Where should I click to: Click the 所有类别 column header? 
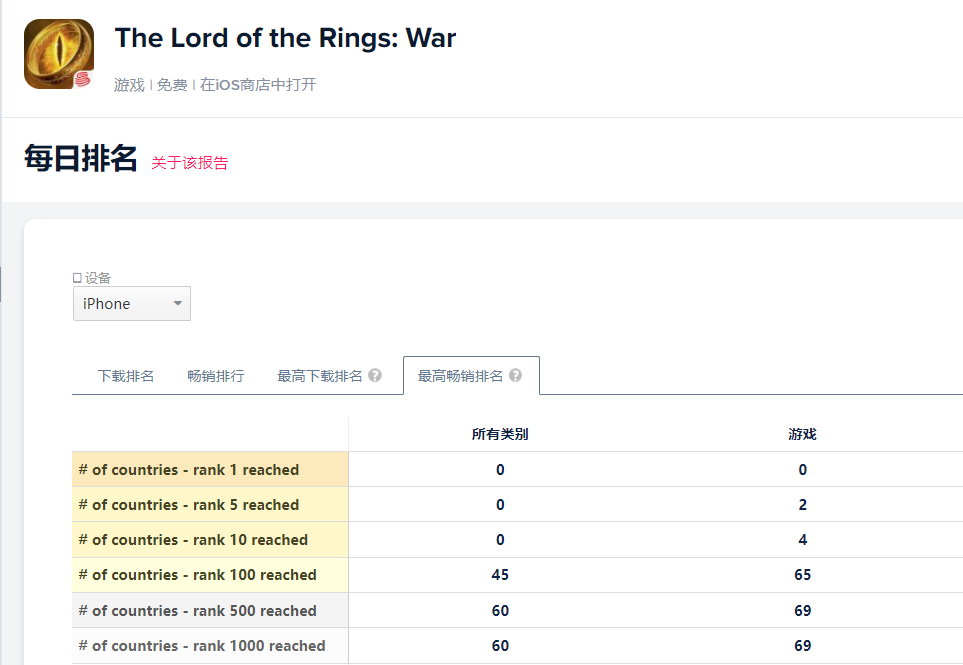500,434
